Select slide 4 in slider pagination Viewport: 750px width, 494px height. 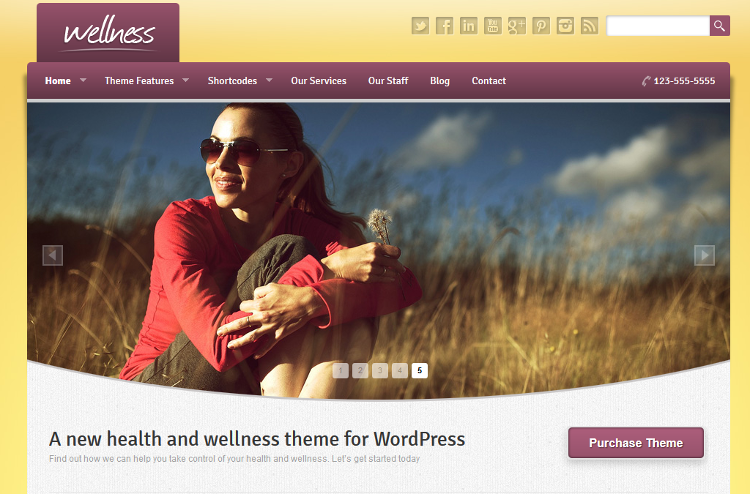point(400,370)
